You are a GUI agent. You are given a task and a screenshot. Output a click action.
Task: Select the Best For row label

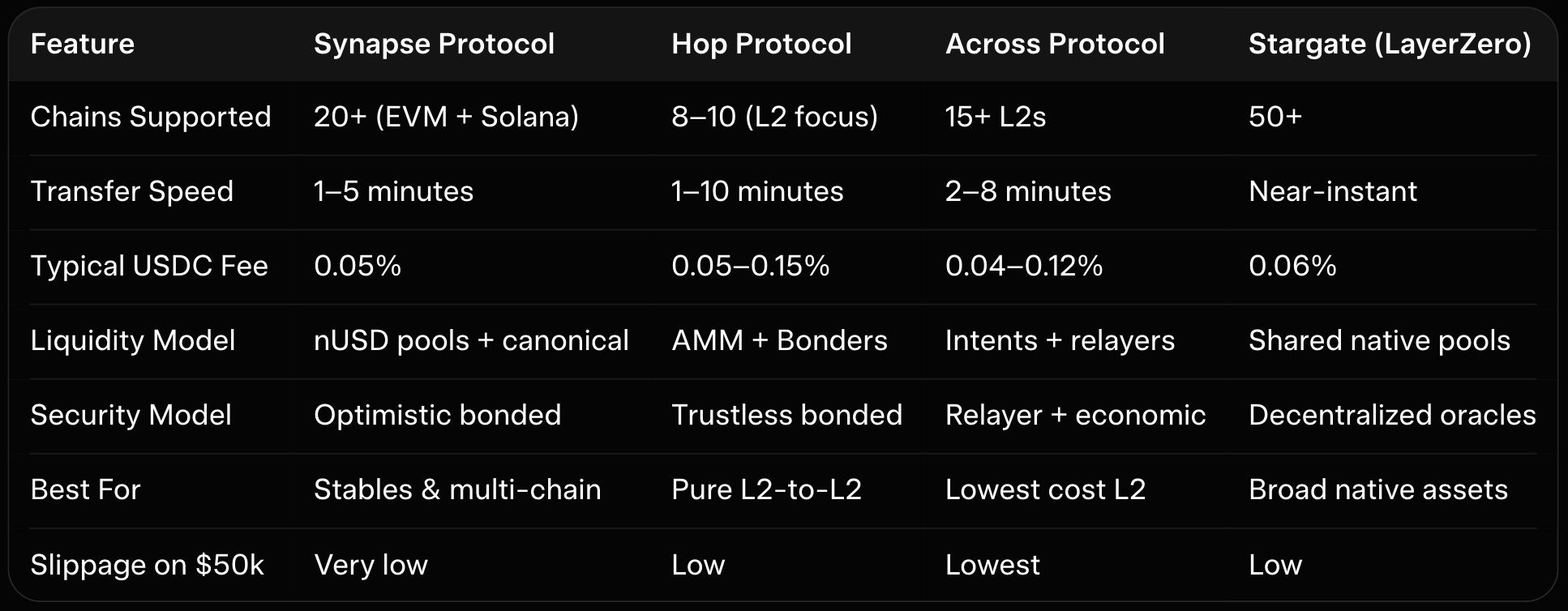pos(86,489)
